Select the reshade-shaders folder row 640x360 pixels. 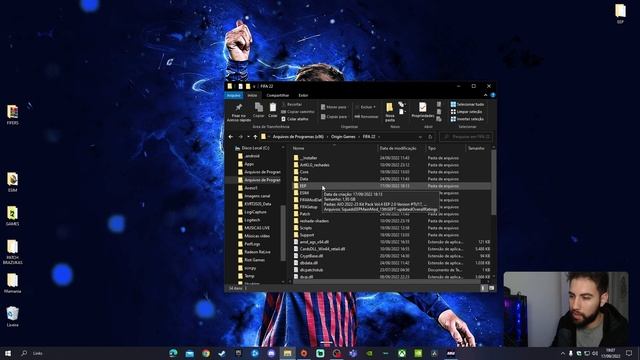point(391,221)
